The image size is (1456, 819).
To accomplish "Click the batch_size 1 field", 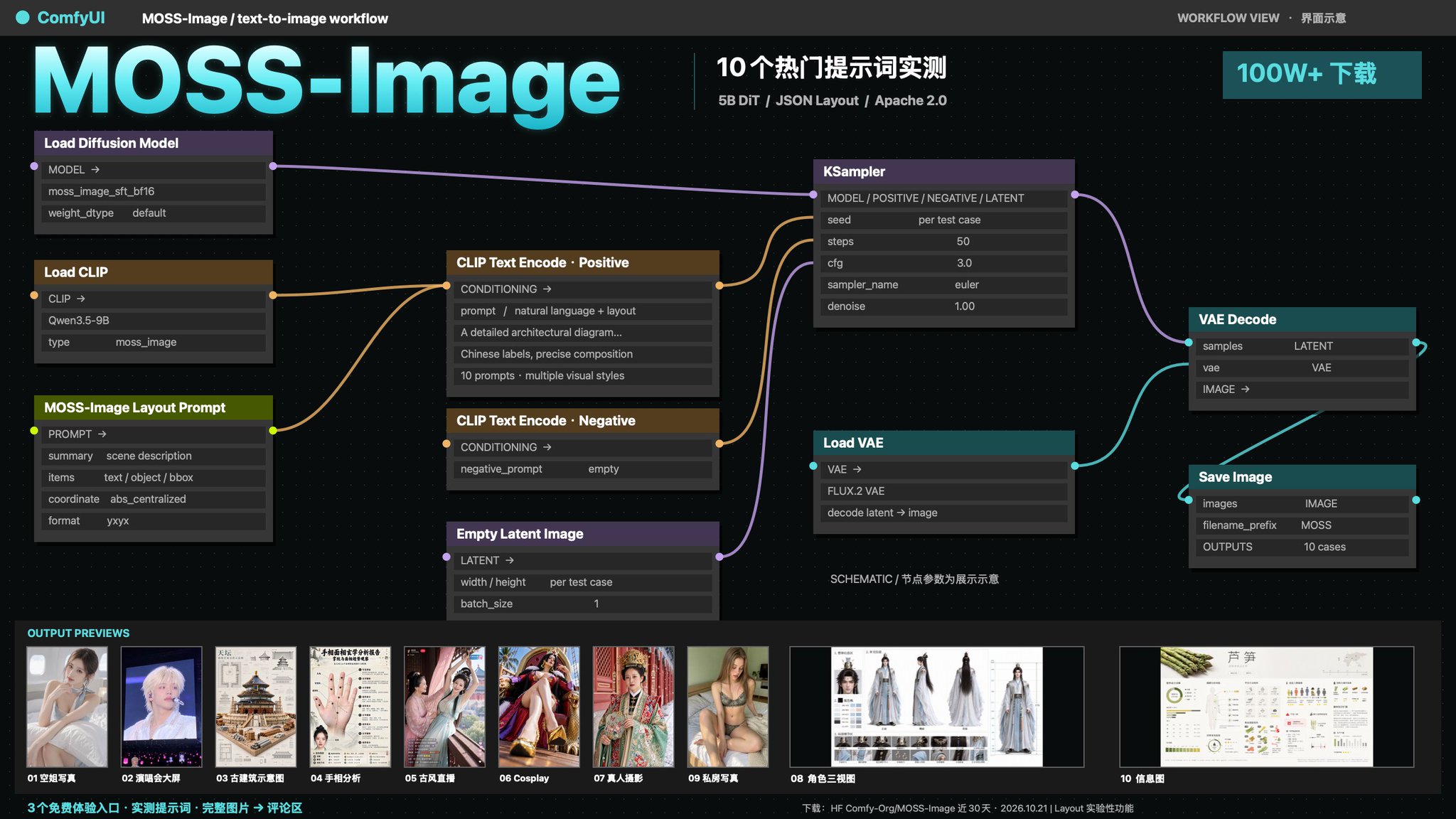I will click(583, 604).
